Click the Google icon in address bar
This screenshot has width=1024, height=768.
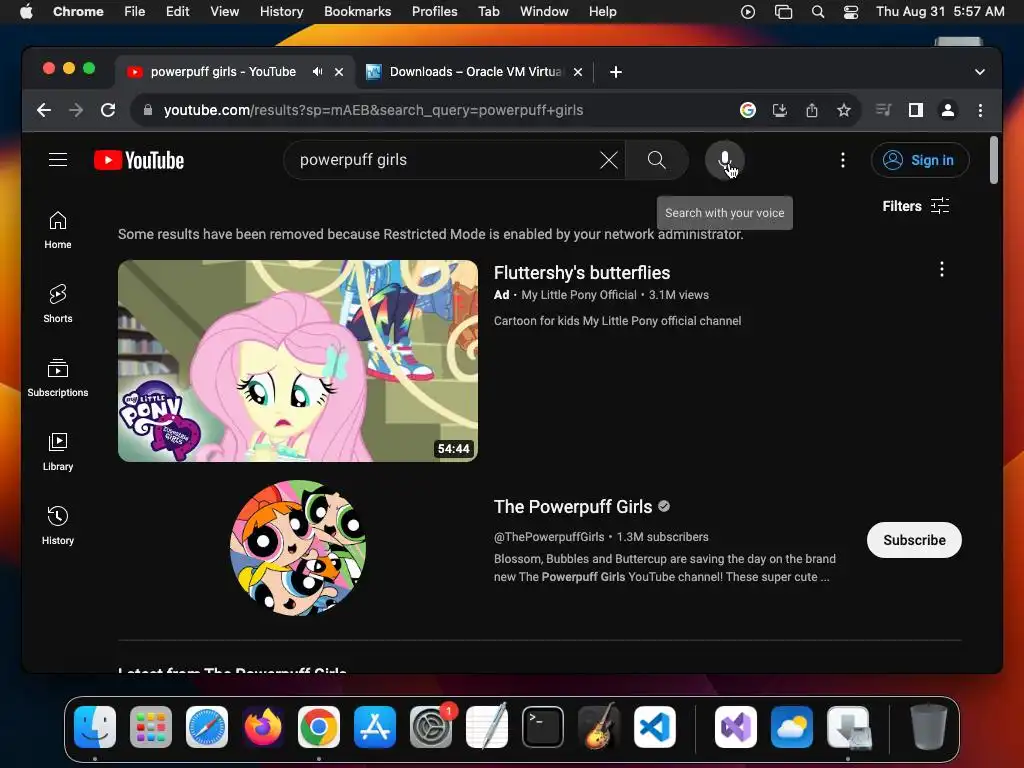pos(747,110)
